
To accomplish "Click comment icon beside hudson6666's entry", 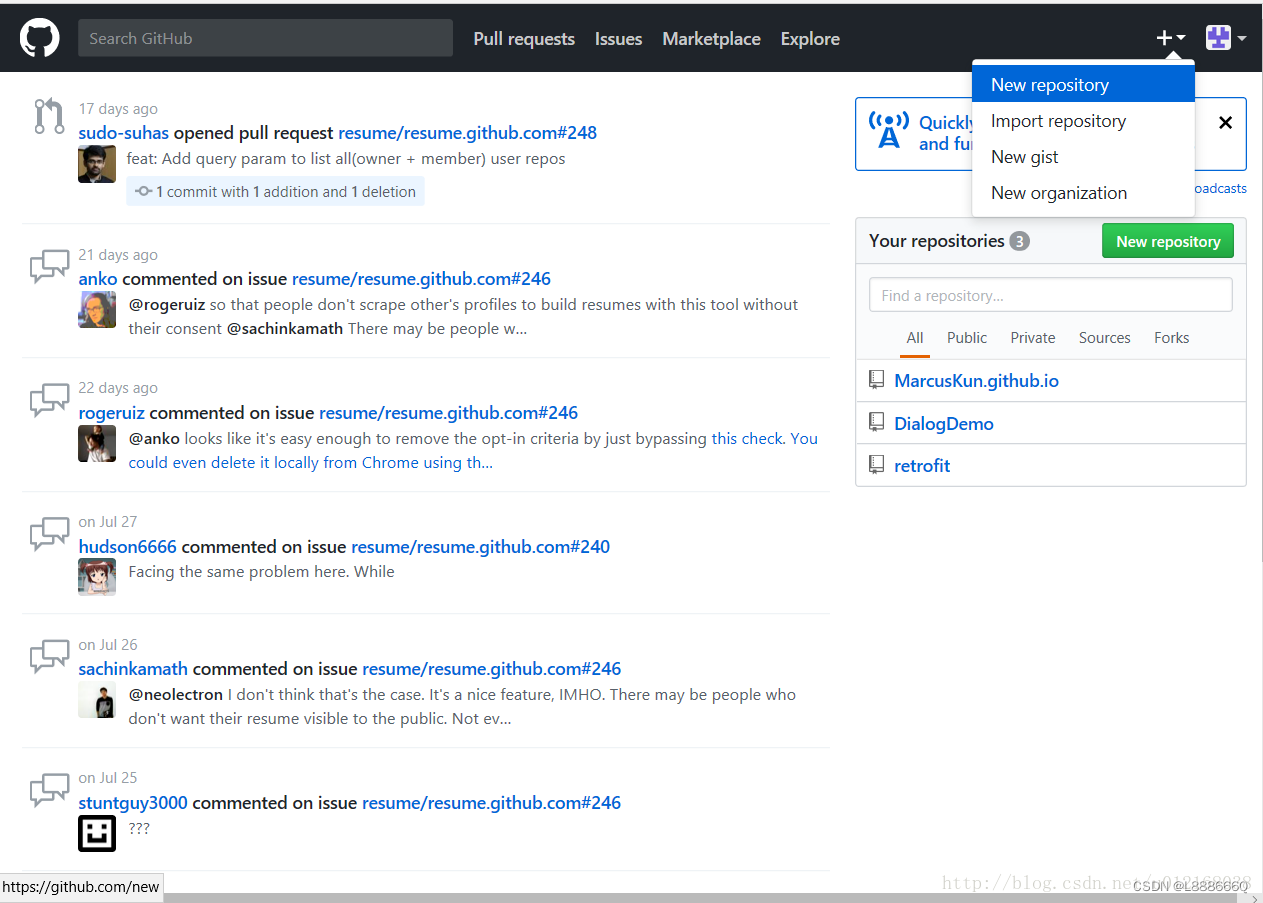I will [x=49, y=533].
